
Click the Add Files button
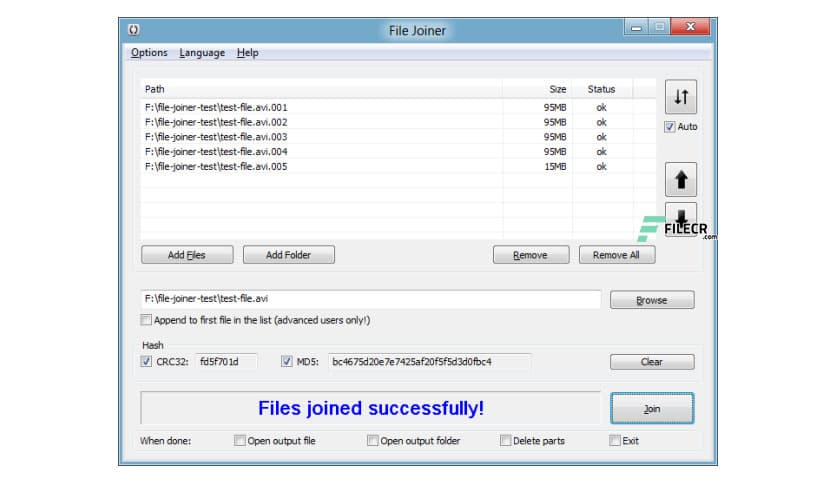pyautogui.click(x=186, y=255)
